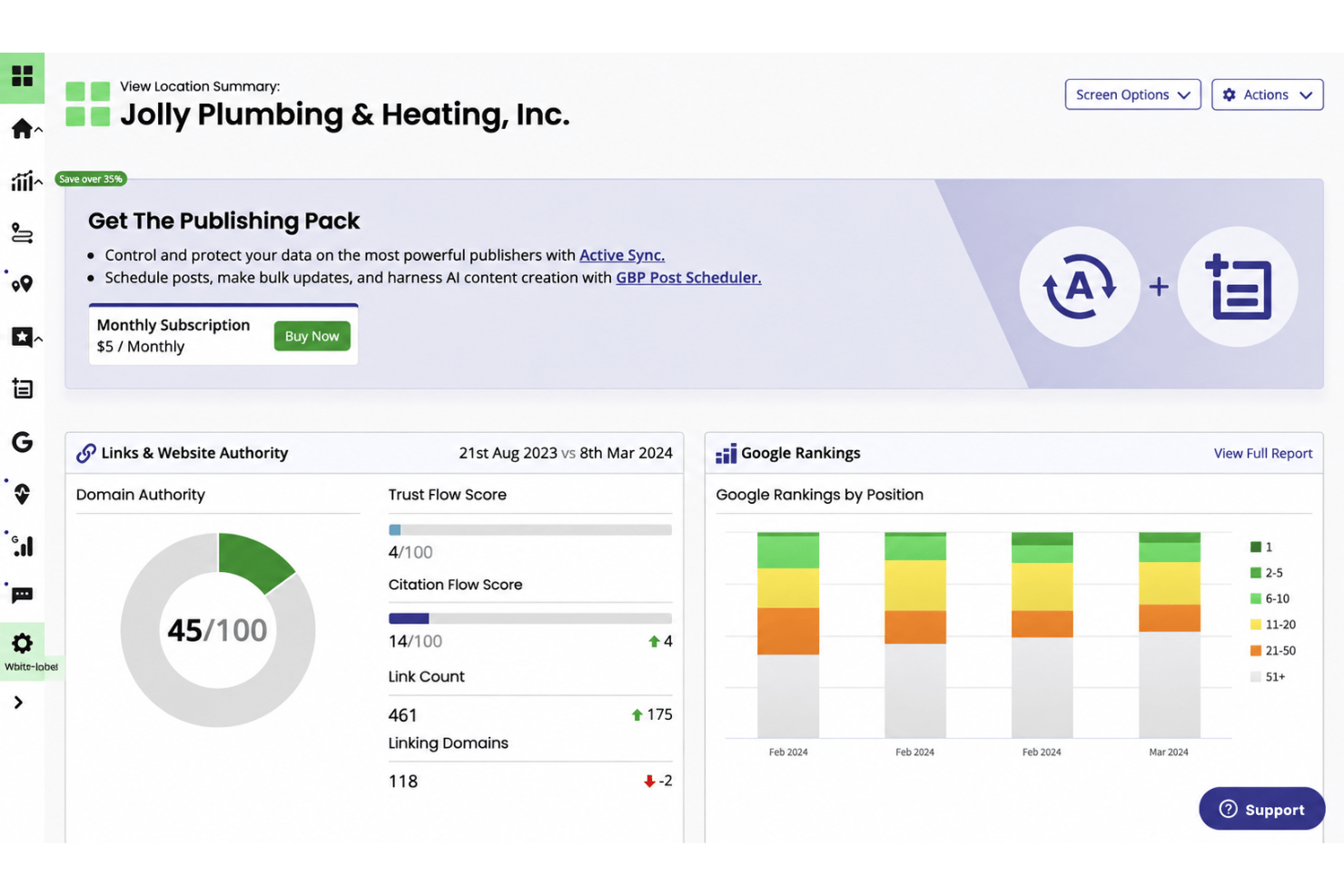This screenshot has height=896, width=1344.
Task: Click the green location squares logo icon
Action: tap(88, 103)
